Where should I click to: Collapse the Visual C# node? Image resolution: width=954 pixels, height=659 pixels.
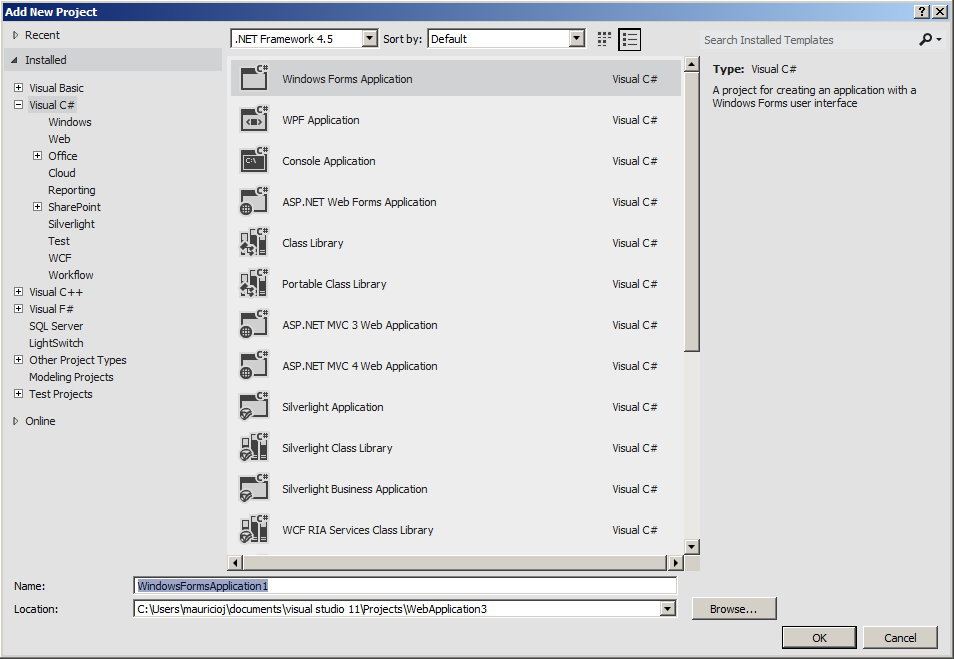(x=18, y=105)
